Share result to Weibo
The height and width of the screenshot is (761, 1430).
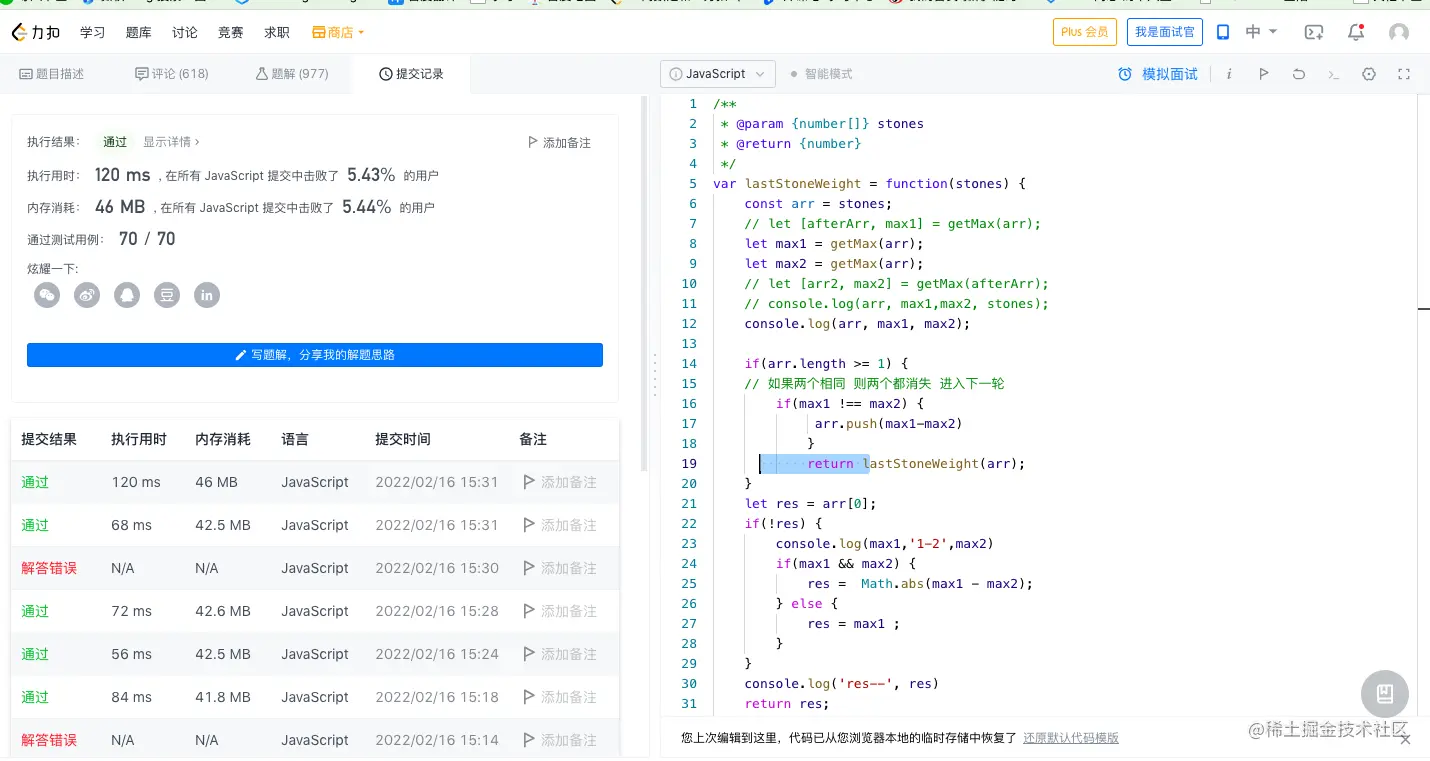[x=87, y=295]
